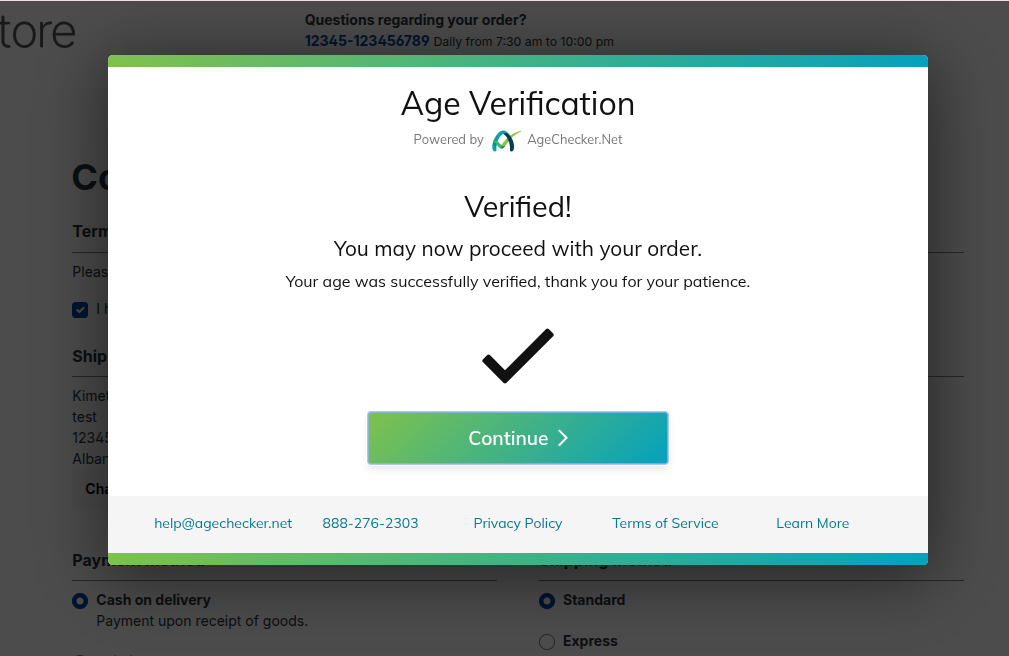Open the Privacy Policy link
This screenshot has height=656, width=1009.
(x=517, y=523)
